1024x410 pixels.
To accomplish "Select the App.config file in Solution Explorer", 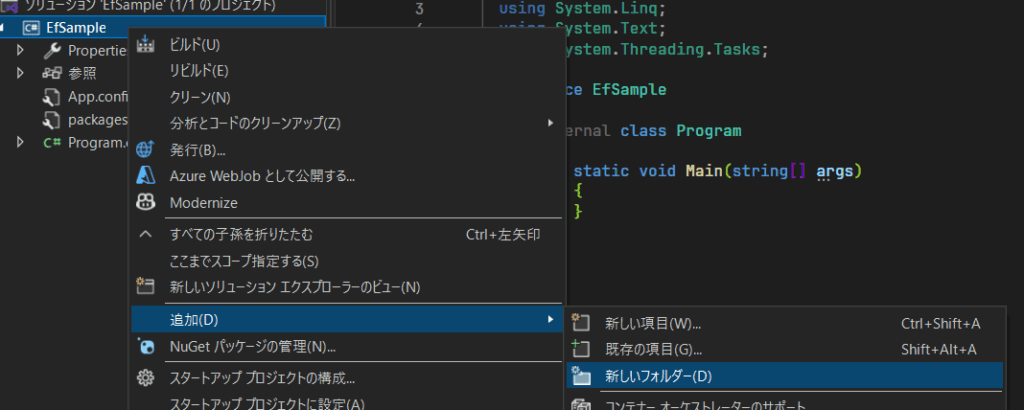I will 93,97.
